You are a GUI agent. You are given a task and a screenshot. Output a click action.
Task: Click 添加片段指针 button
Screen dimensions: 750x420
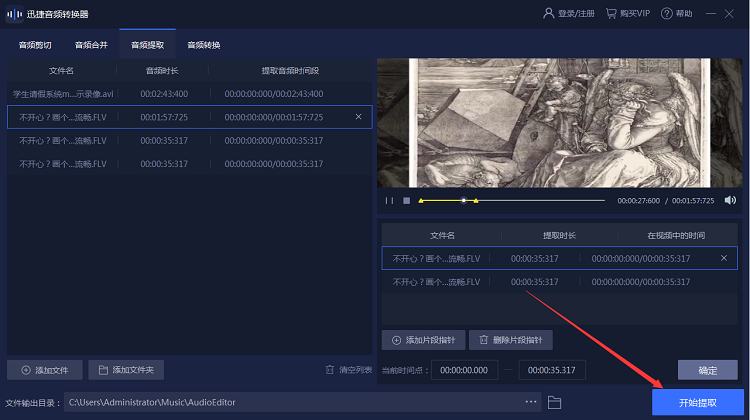[x=423, y=340]
